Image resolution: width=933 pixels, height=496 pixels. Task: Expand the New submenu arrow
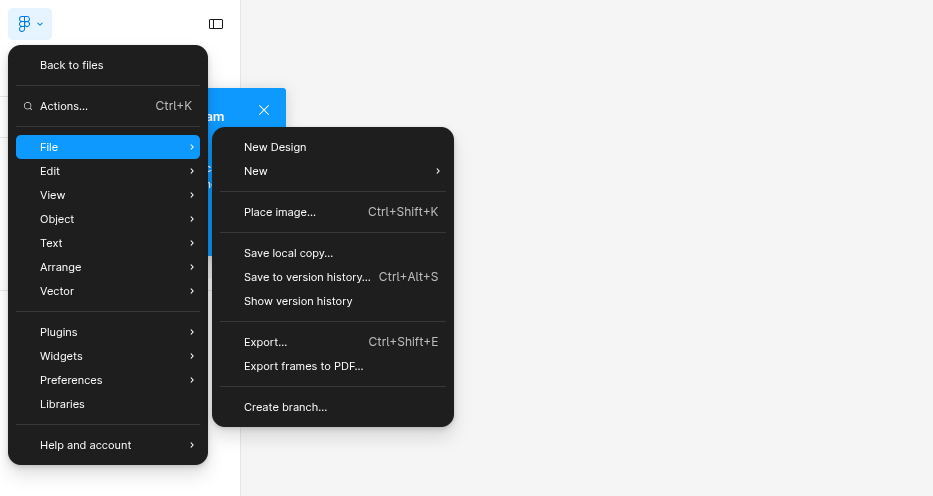click(437, 171)
